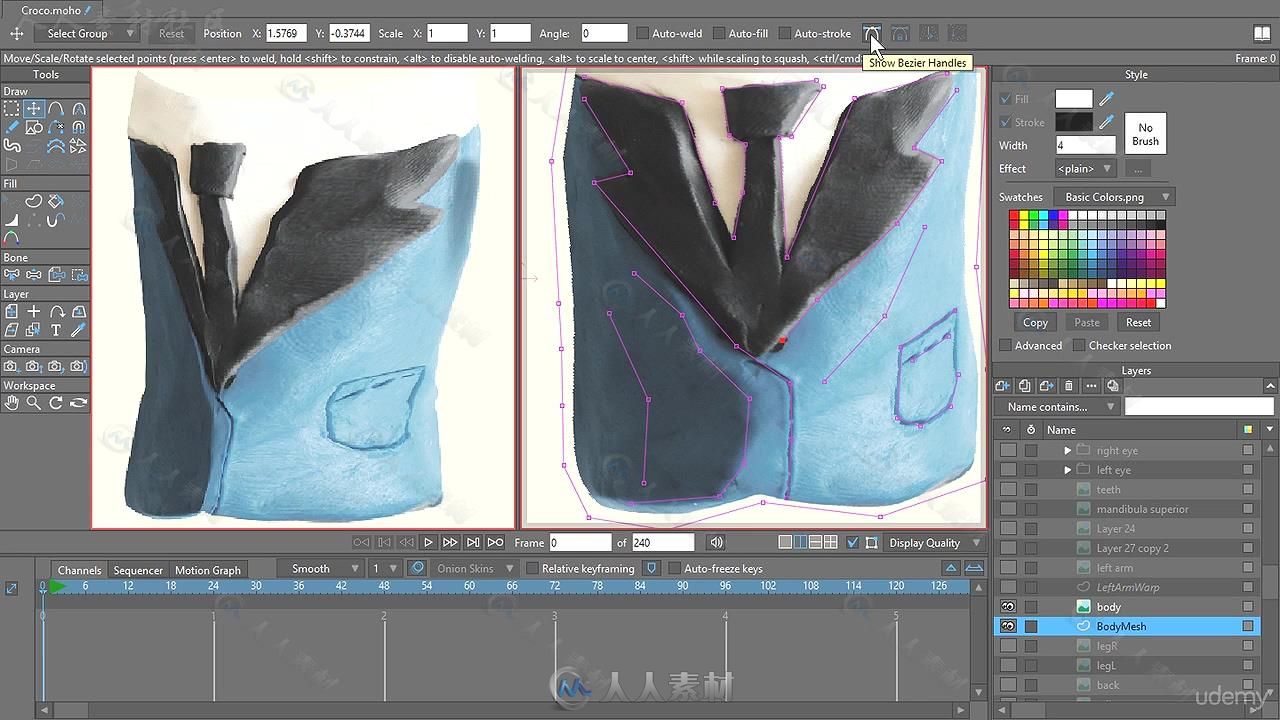Select the Text tool in Layer tools

pyautogui.click(x=56, y=330)
